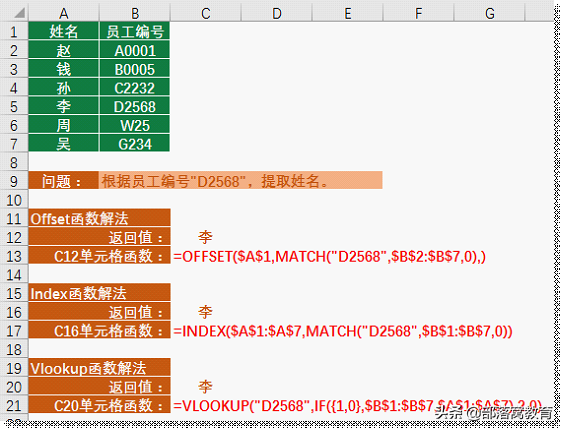Select the 李 result cell in row 16
565x432 pixels.
click(x=205, y=312)
